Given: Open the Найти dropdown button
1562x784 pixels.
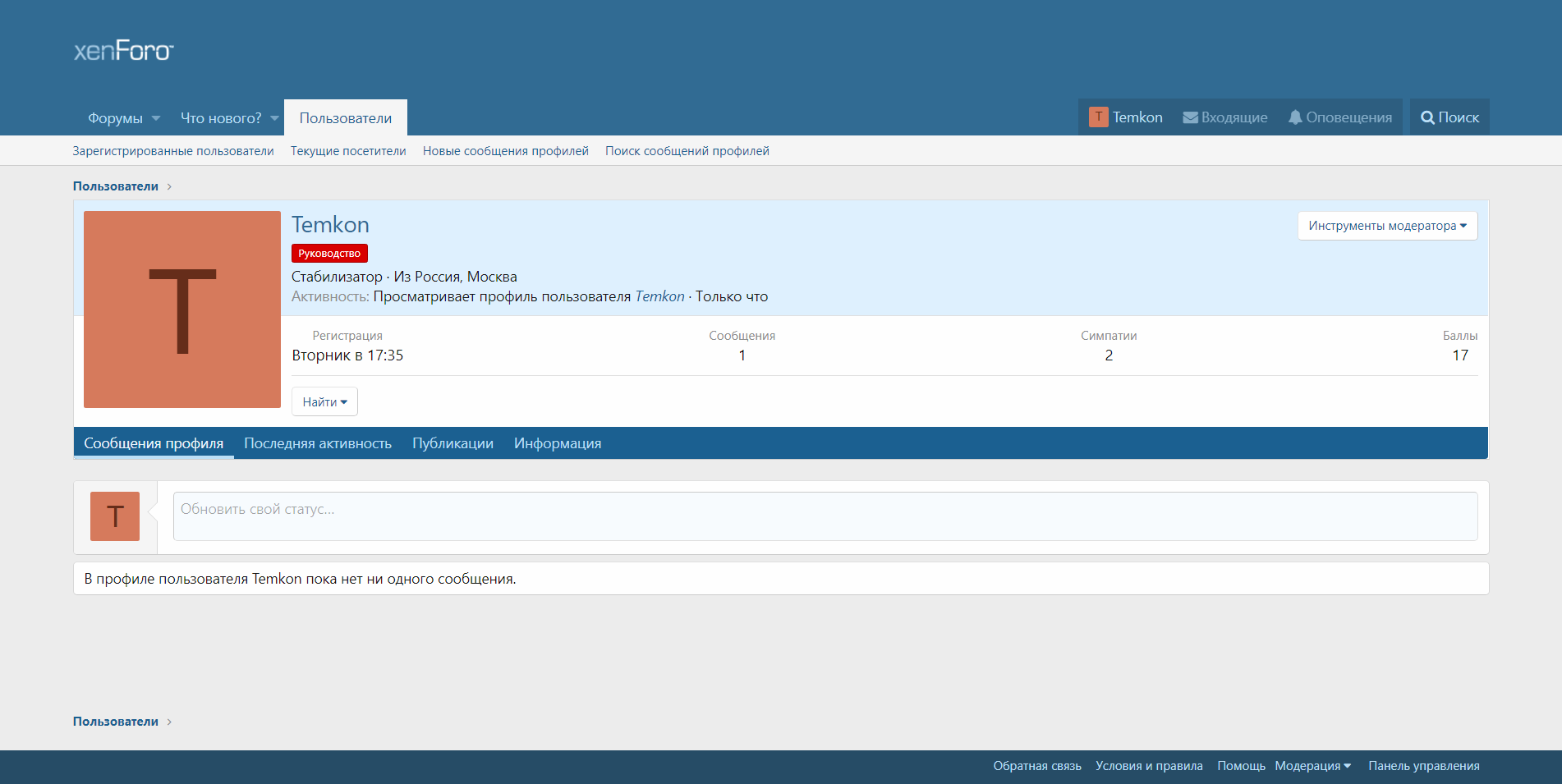Looking at the screenshot, I should pyautogui.click(x=324, y=402).
